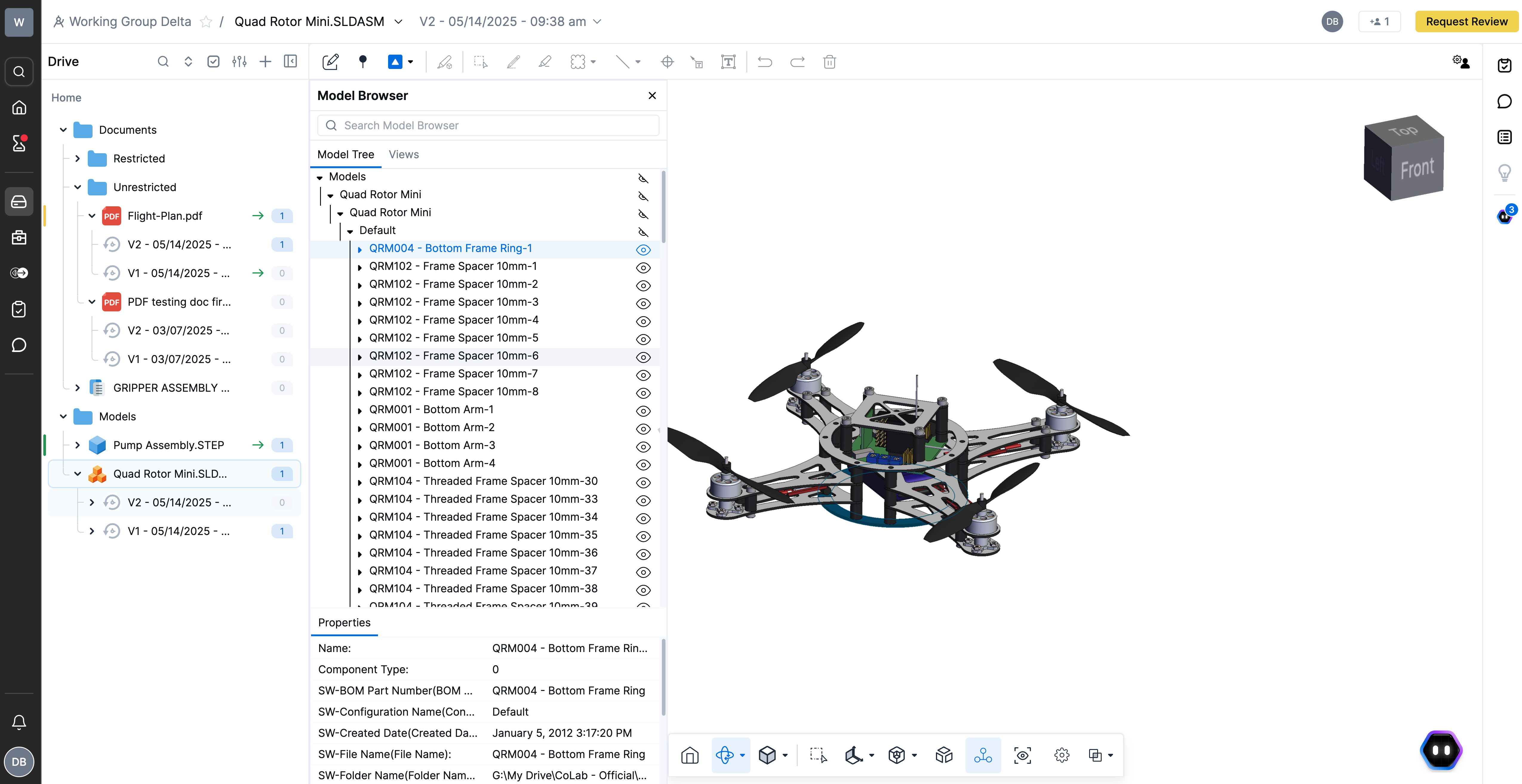
Task: Toggle visibility of Bottom Arm-4
Action: pos(643,464)
